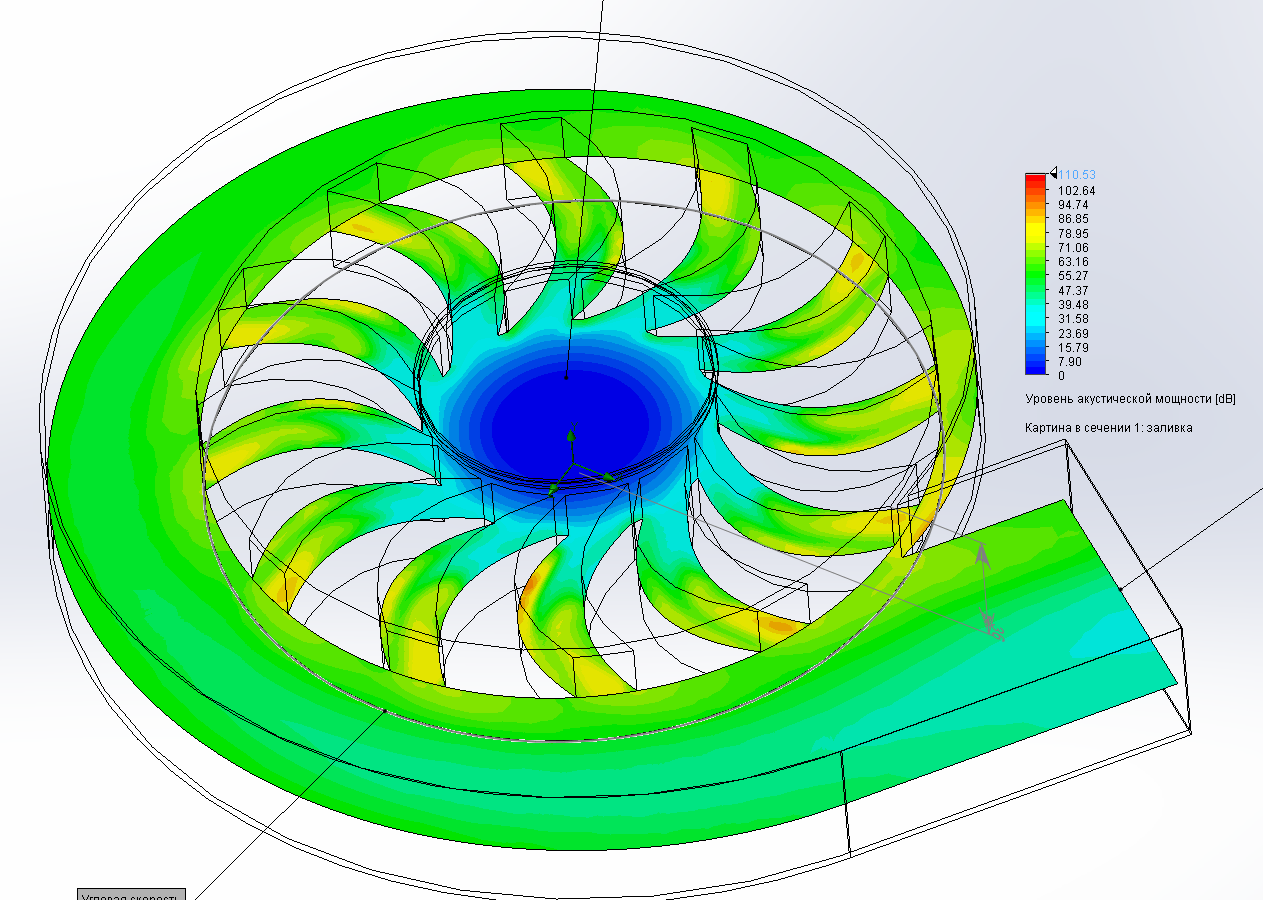Click the legend minimum value 0
This screenshot has height=900, width=1263.
click(x=1062, y=376)
